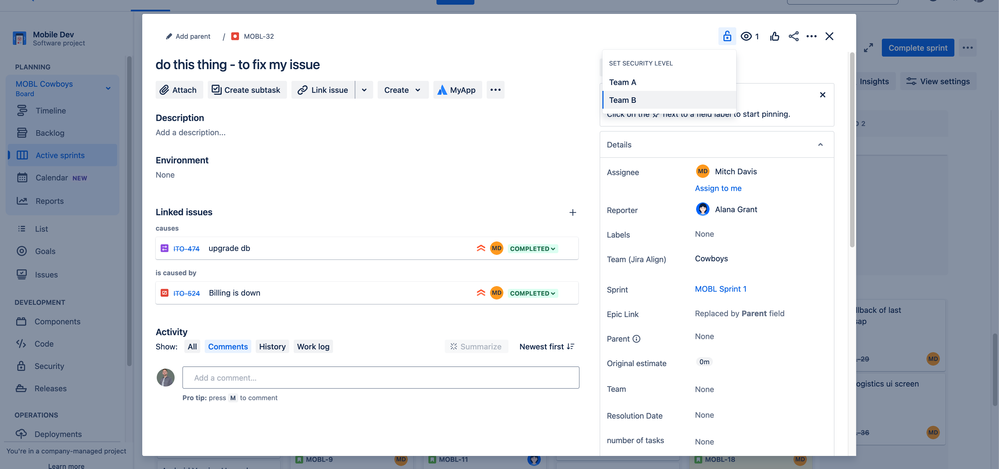Click the Add a comment field
Viewport: 999px width, 469px height.
pyautogui.click(x=381, y=377)
